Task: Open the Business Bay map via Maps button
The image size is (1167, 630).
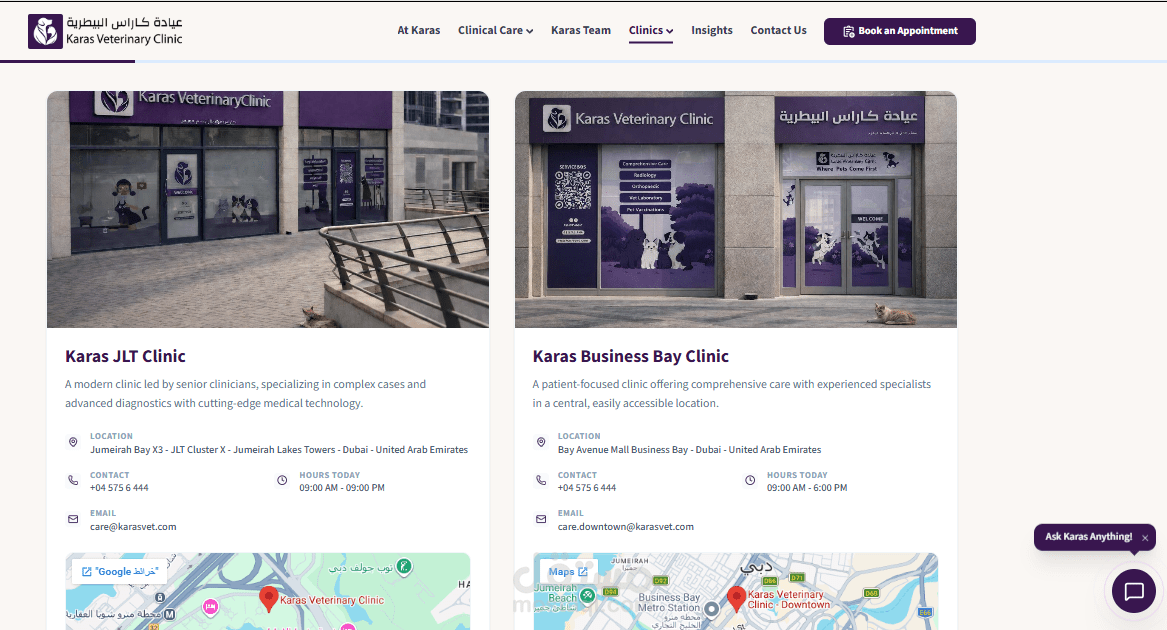Action: click(568, 571)
